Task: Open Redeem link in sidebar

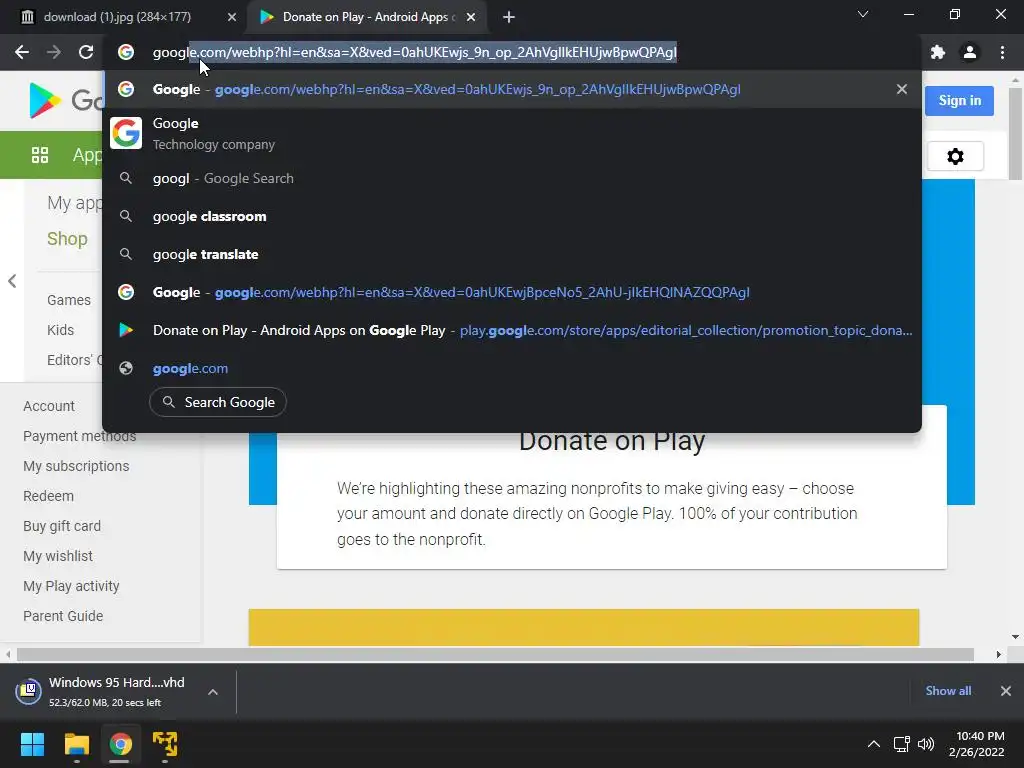Action: coord(48,496)
